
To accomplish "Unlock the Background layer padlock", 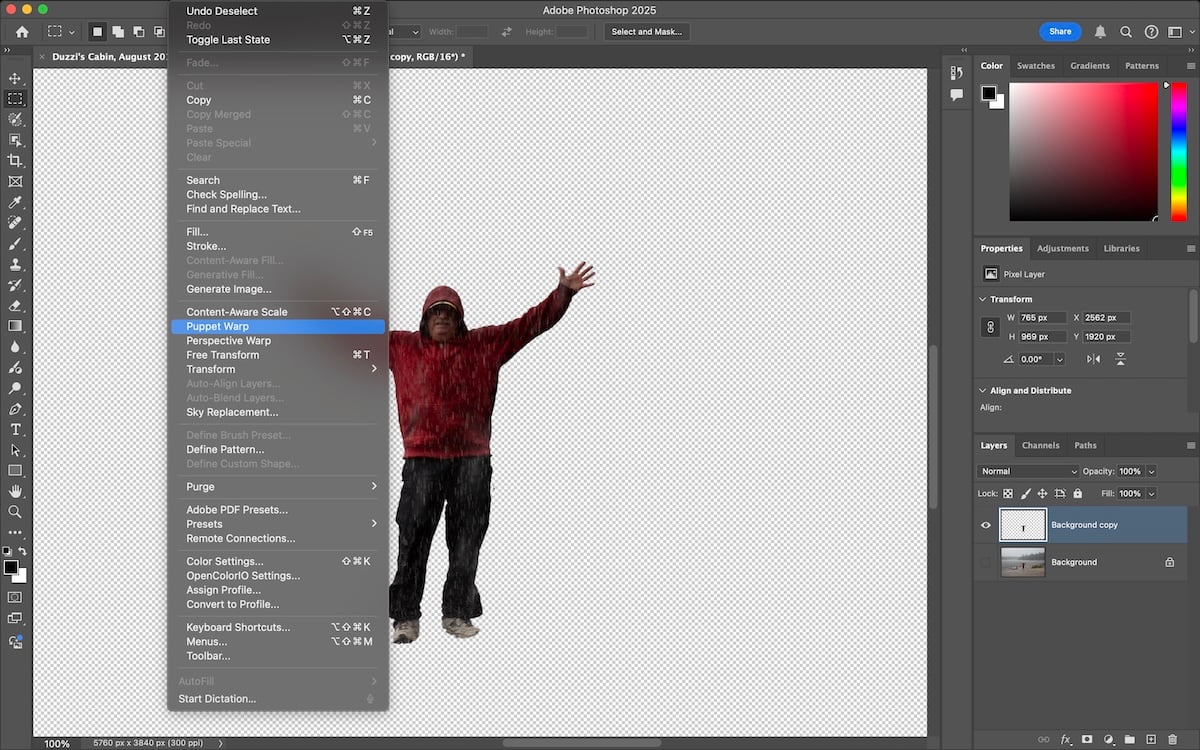I will tap(1170, 562).
